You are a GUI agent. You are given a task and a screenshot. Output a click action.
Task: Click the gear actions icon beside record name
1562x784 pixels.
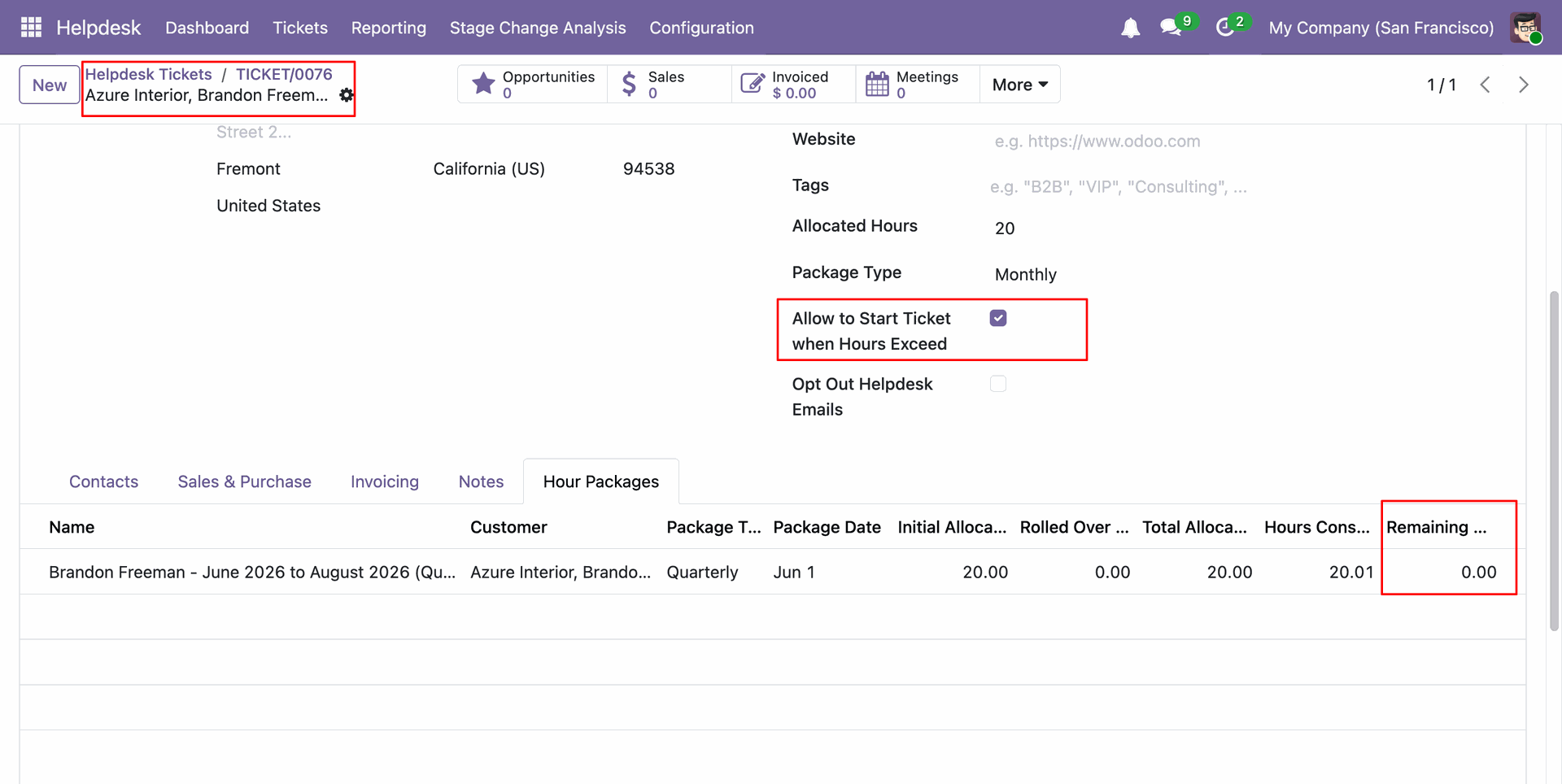(x=347, y=95)
